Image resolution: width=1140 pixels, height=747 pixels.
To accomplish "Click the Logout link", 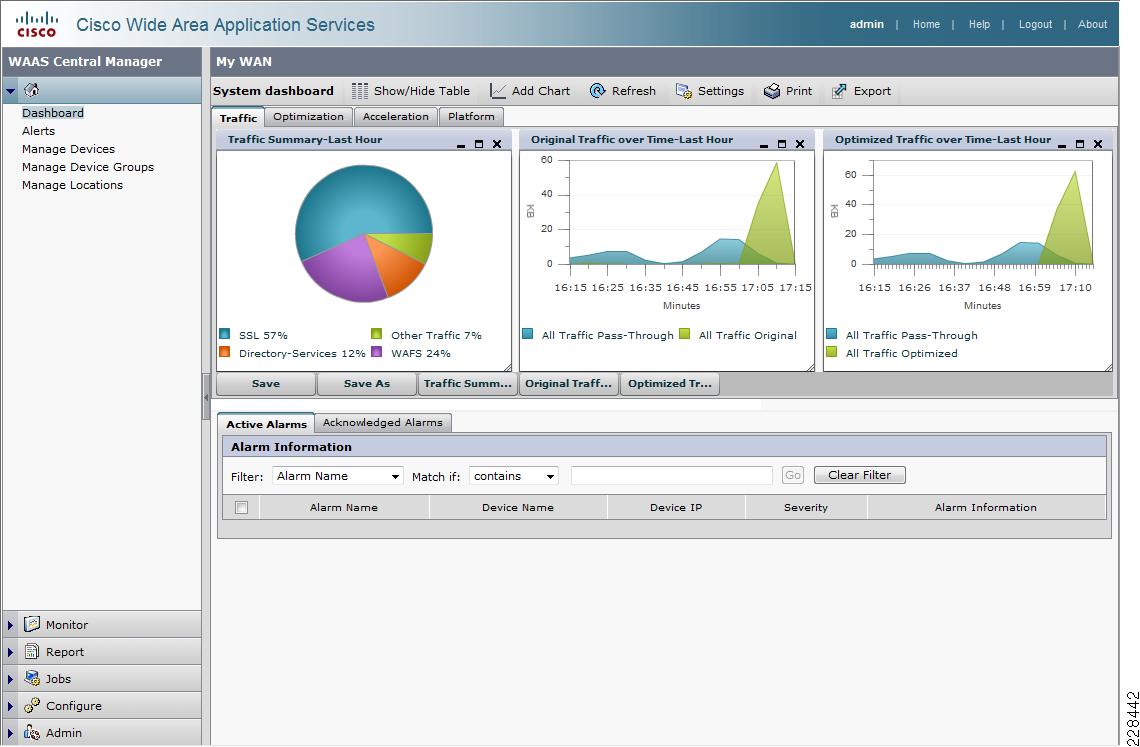I will pos(1035,24).
